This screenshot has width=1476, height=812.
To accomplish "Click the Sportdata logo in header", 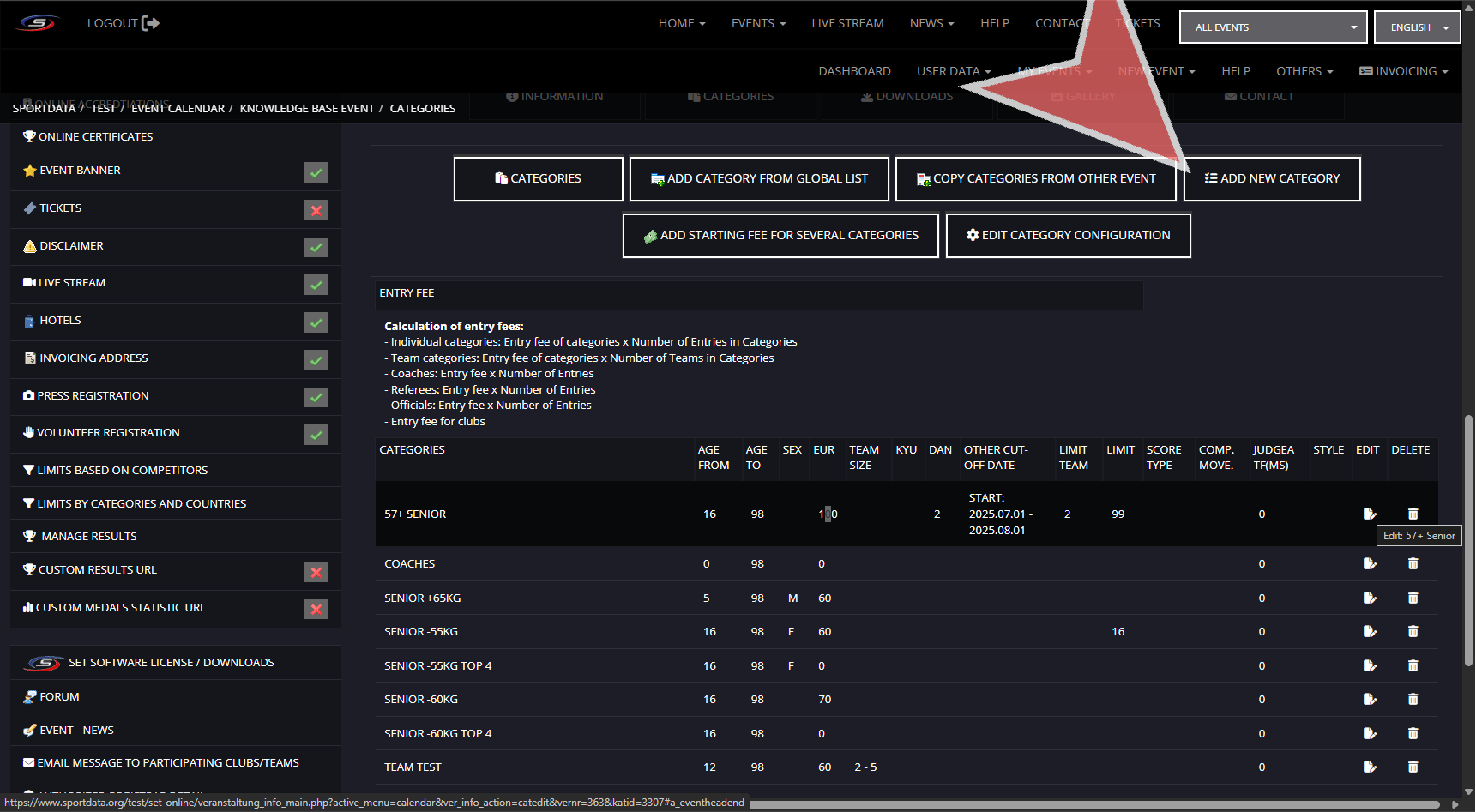I will pyautogui.click(x=39, y=23).
